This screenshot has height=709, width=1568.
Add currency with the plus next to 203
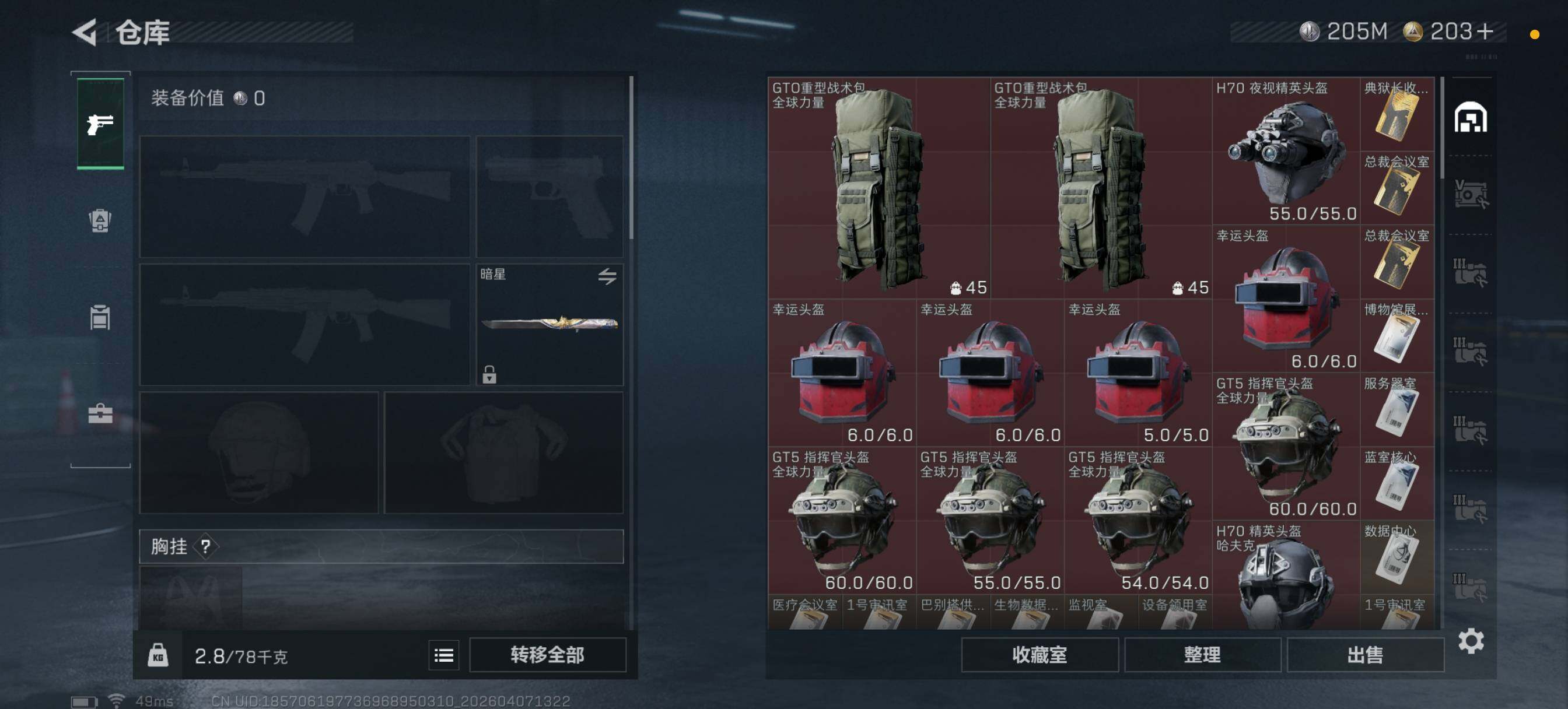pos(1485,31)
